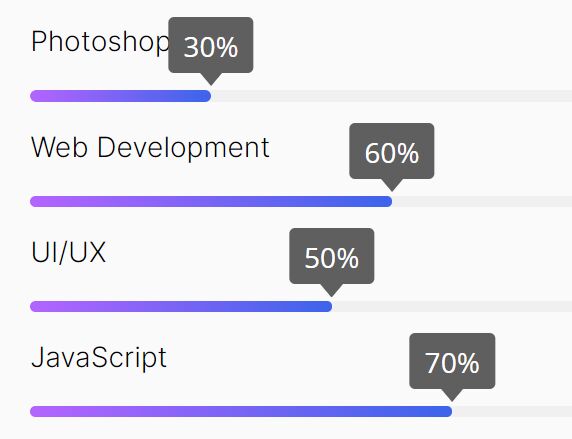
Task: Click the Photoshop skill label
Action: tap(100, 42)
